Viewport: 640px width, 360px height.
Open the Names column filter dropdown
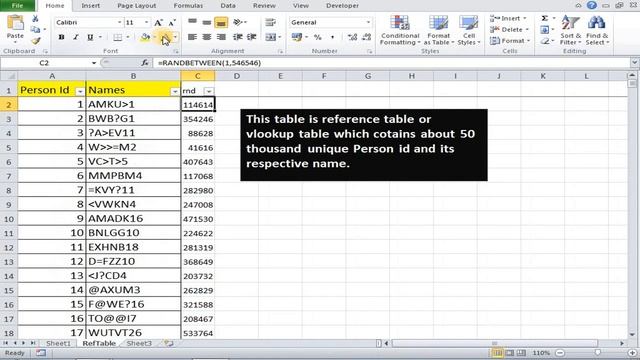pos(175,91)
